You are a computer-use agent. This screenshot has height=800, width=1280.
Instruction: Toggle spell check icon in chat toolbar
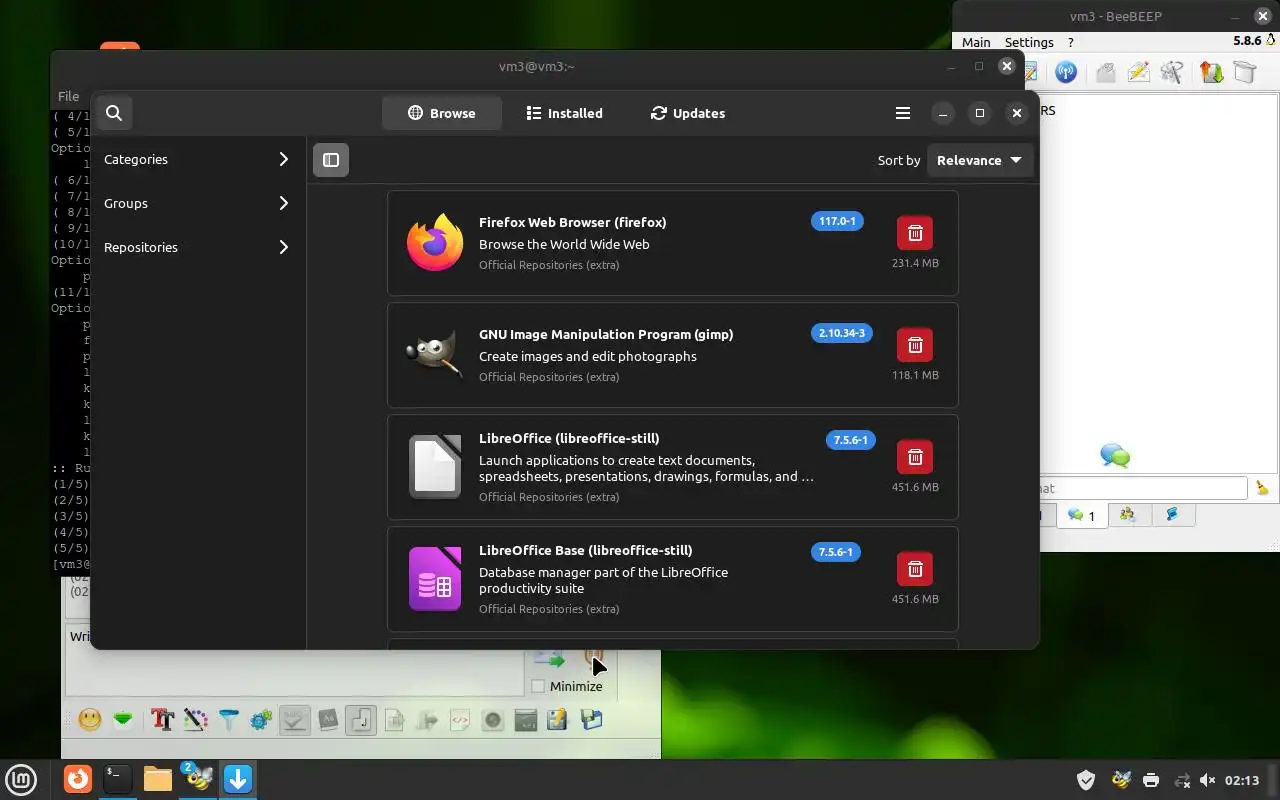click(x=294, y=719)
